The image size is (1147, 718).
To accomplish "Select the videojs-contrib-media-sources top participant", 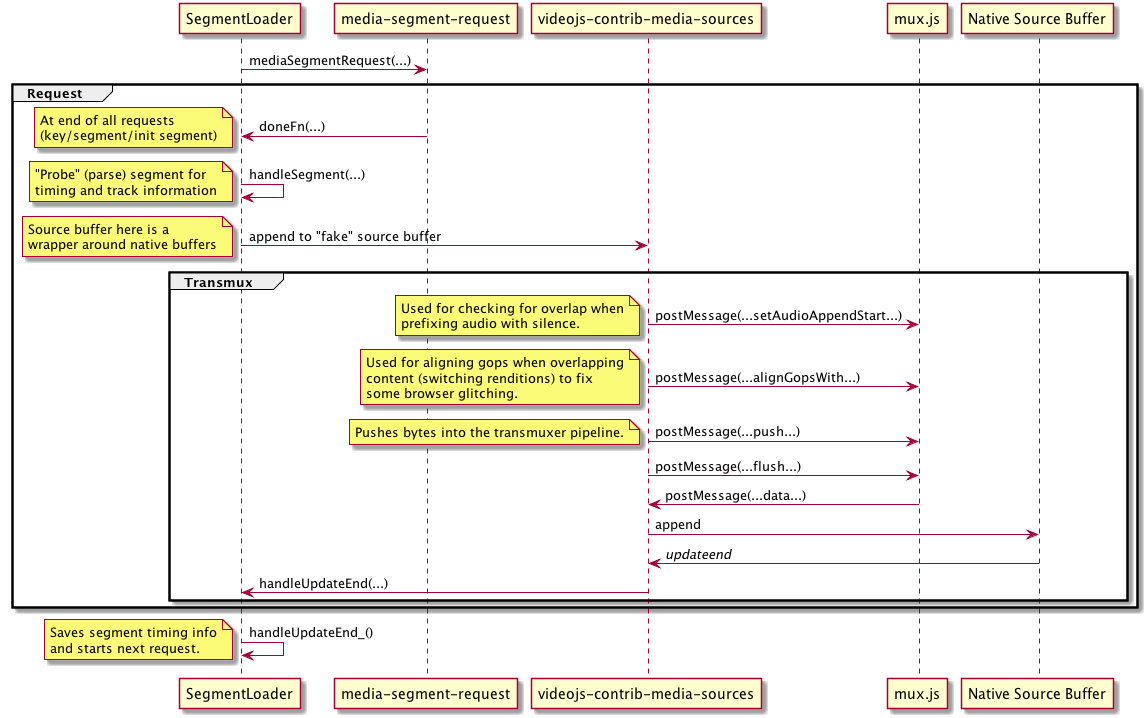I will 648,18.
